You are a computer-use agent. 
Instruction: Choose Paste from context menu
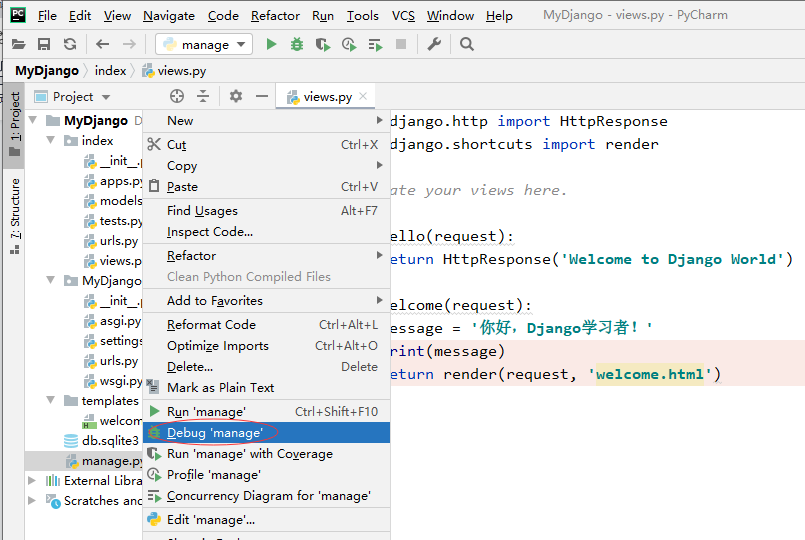coord(266,187)
